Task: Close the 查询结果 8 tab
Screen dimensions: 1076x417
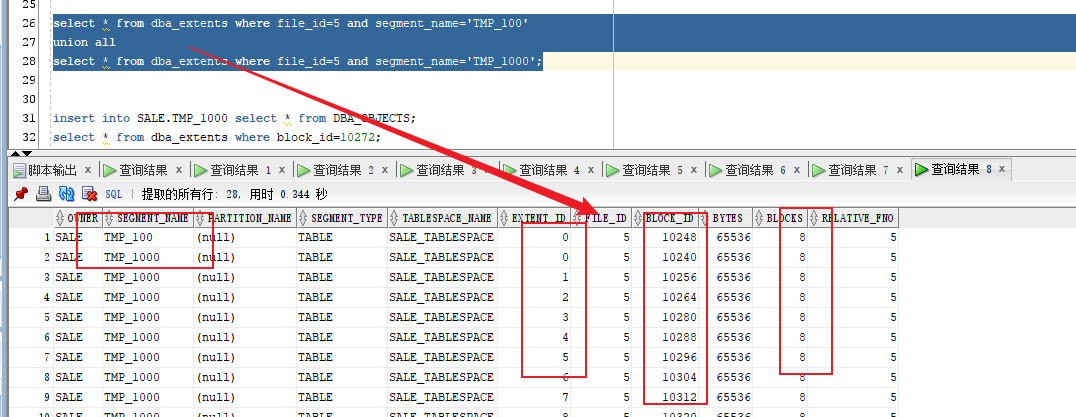Action: [1002, 169]
